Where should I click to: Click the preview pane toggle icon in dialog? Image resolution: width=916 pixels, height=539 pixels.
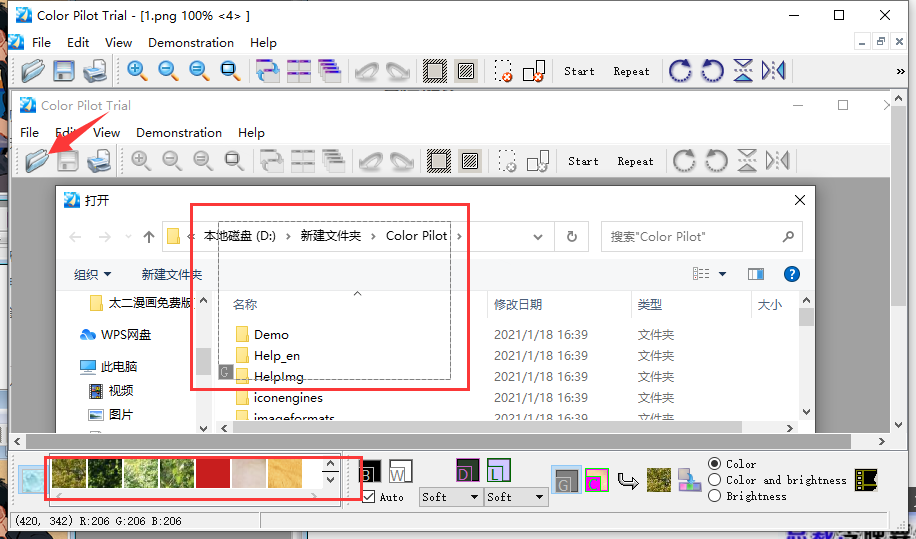point(756,274)
